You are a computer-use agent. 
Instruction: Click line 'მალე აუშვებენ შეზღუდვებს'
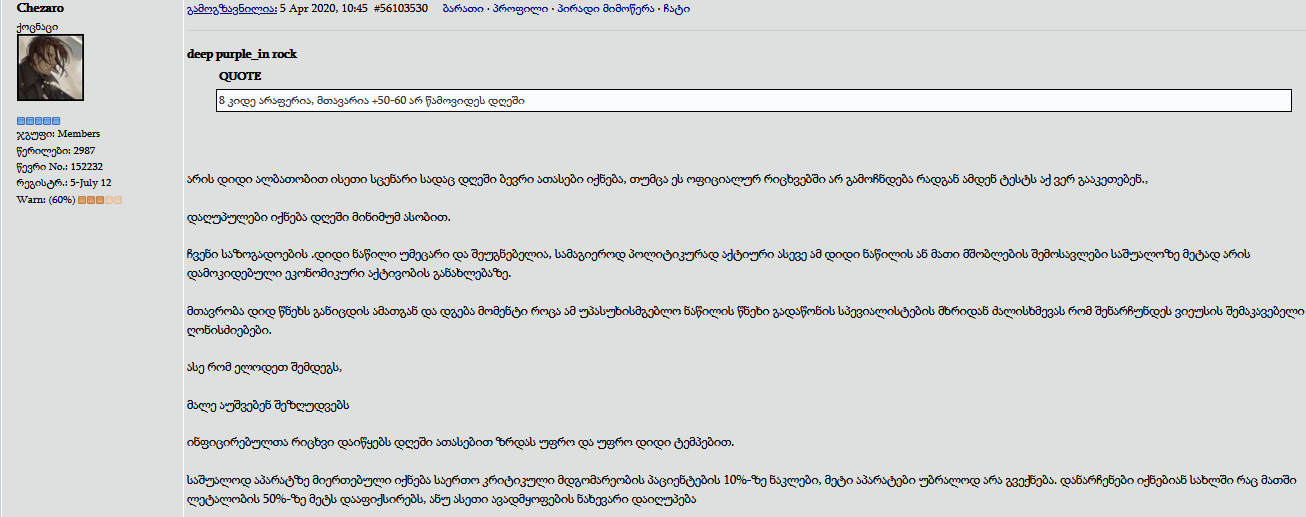[x=268, y=405]
